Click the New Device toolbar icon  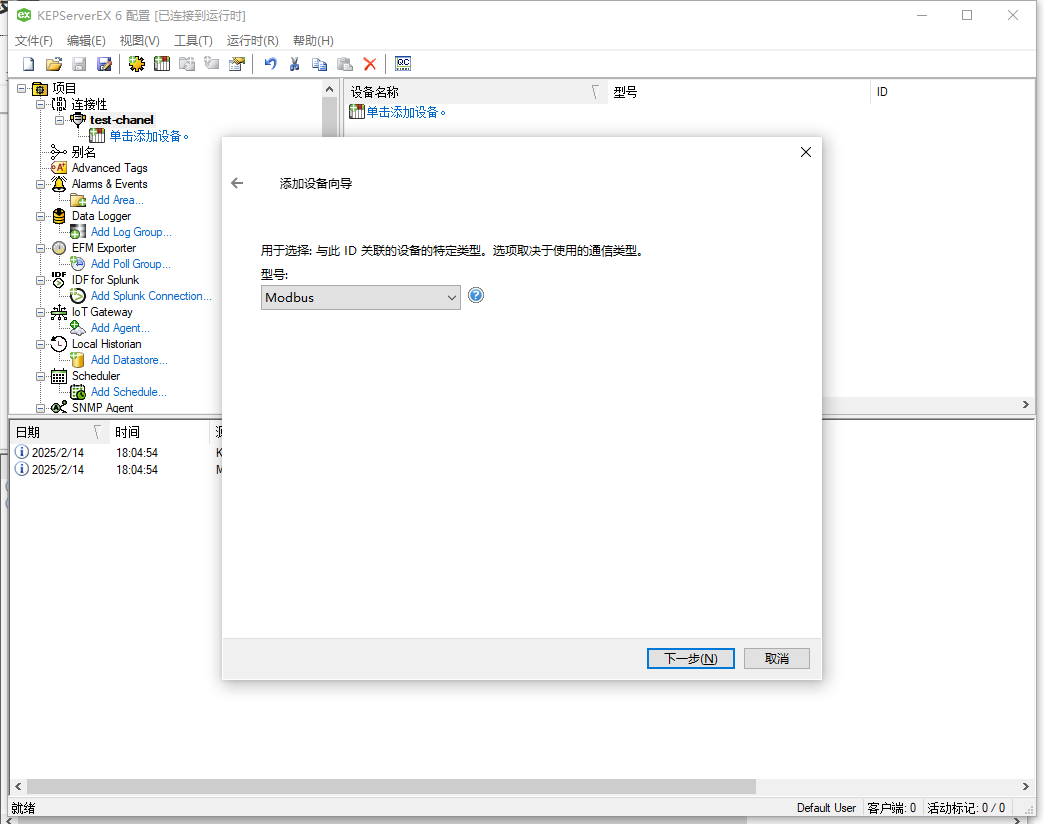point(162,64)
